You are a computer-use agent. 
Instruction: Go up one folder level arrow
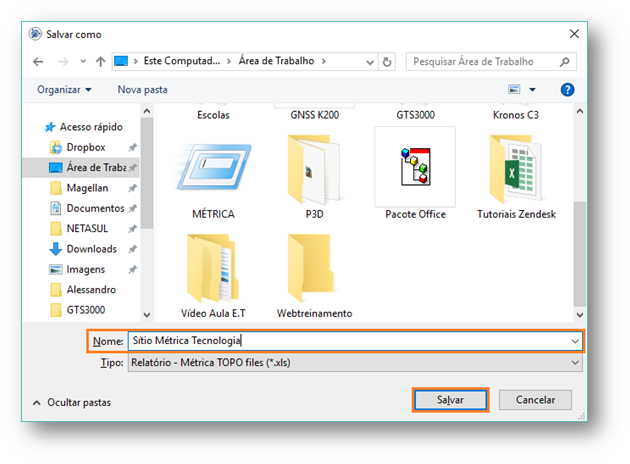click(x=100, y=61)
